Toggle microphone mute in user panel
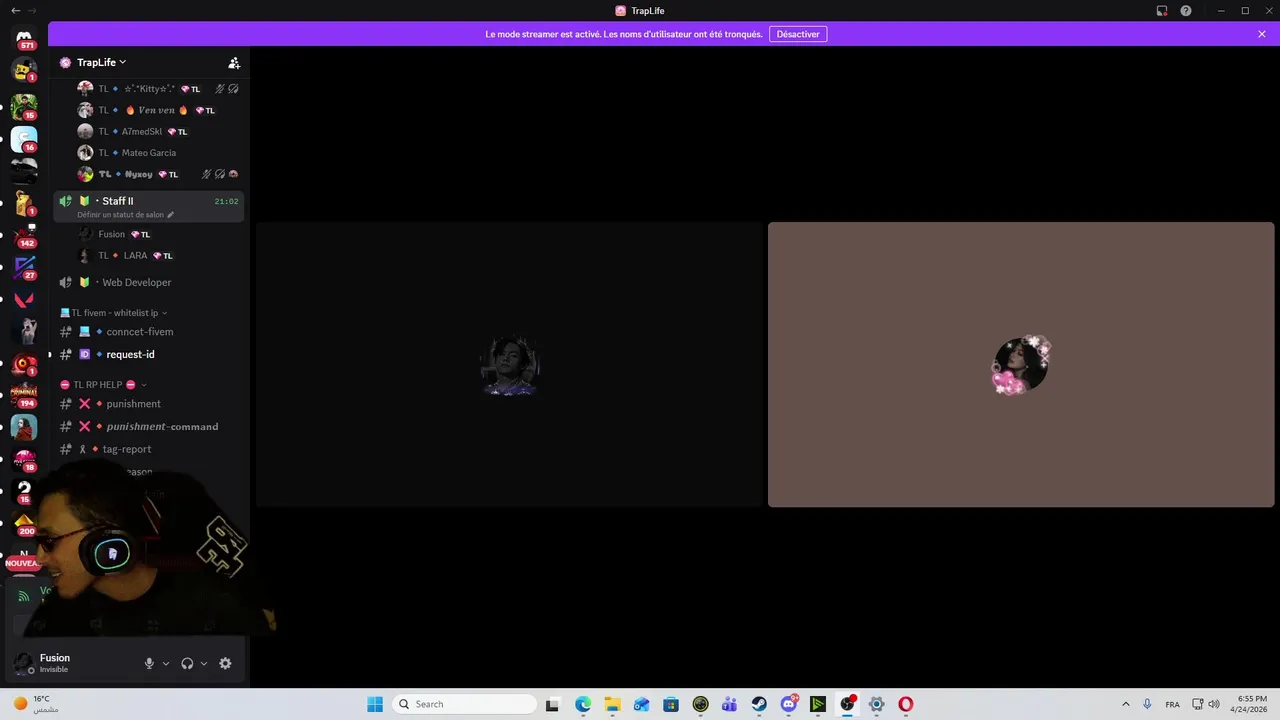The height and width of the screenshot is (720, 1280). [x=149, y=663]
